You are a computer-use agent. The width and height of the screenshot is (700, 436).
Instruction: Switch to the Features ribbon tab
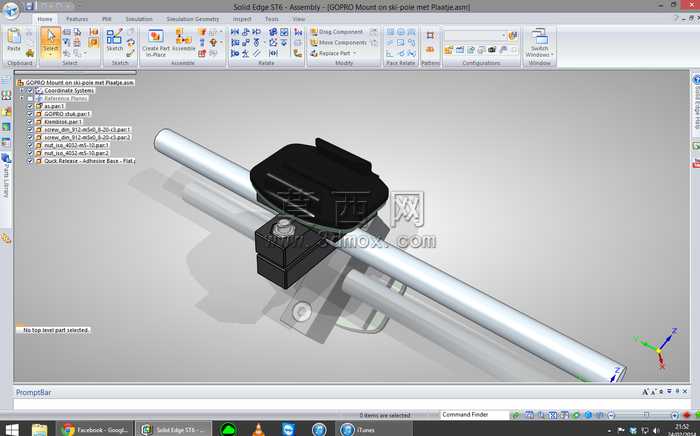pos(77,19)
